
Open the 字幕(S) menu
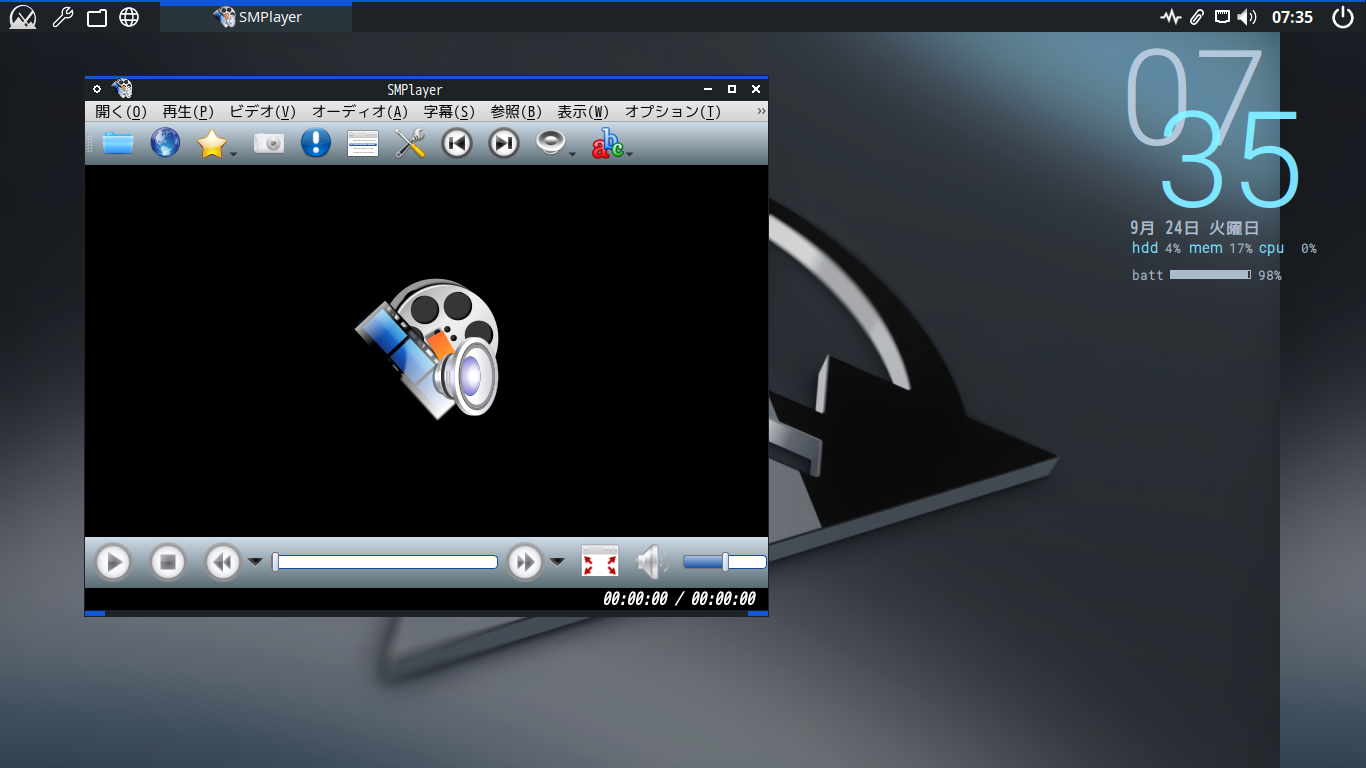[449, 112]
